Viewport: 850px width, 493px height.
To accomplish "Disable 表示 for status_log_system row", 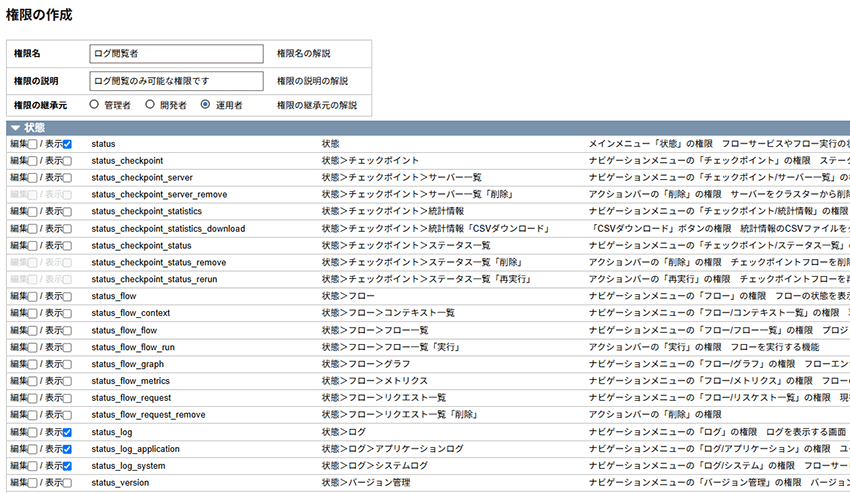I will tap(67, 467).
